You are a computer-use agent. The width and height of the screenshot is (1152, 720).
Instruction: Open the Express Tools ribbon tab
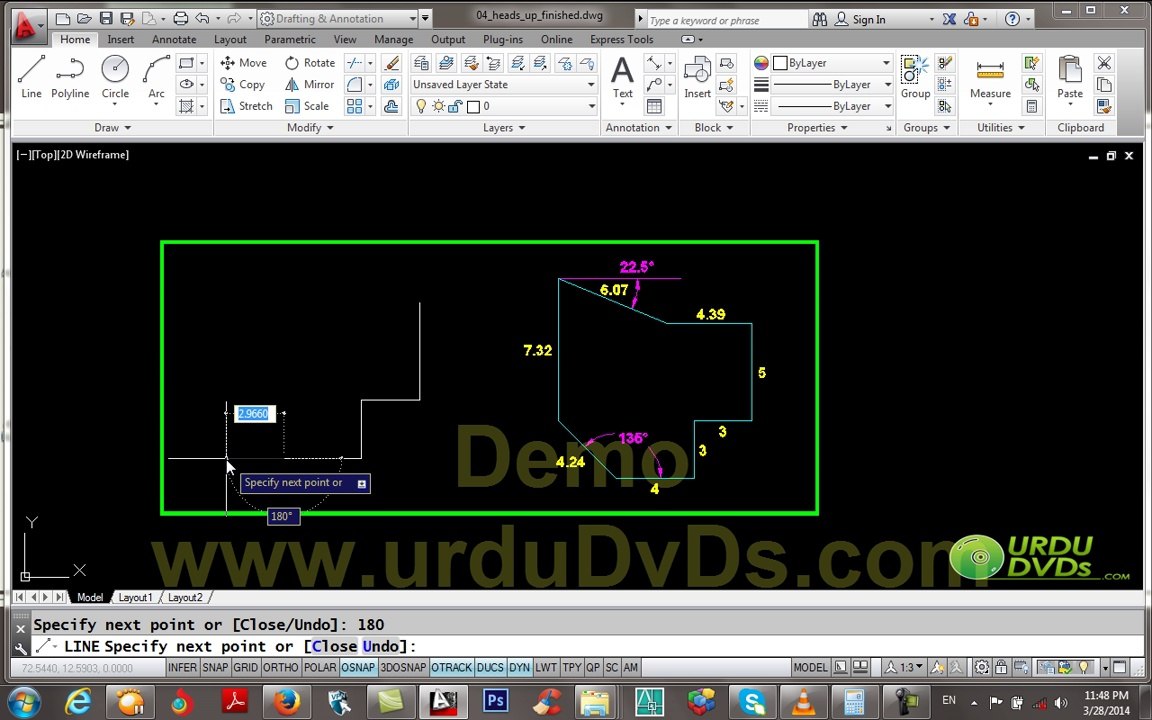pyautogui.click(x=622, y=40)
